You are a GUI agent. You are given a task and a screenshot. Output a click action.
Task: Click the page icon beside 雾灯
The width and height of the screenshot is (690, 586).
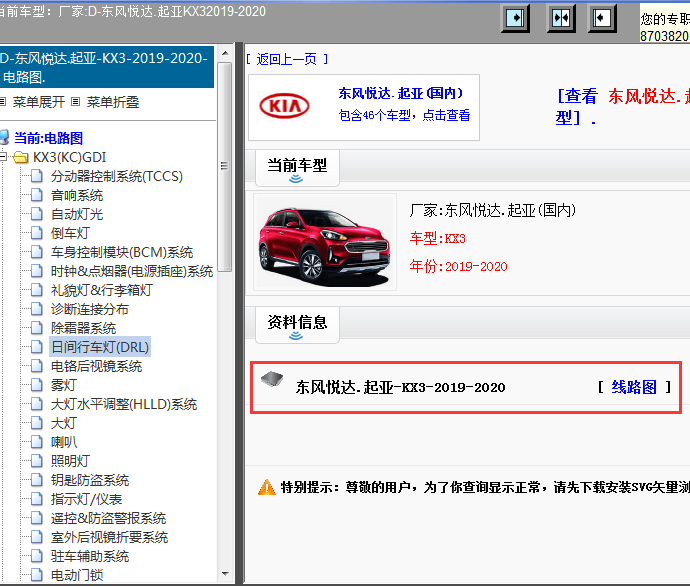tap(37, 385)
